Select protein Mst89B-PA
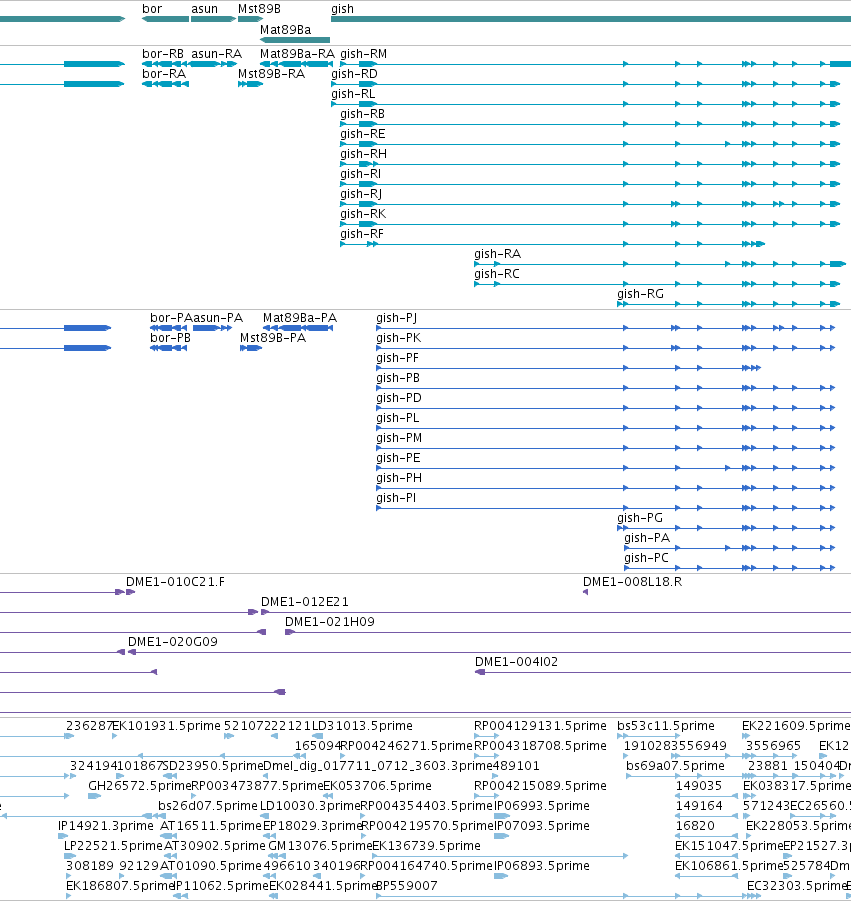Viewport: 851px width, 901px height. [273, 338]
